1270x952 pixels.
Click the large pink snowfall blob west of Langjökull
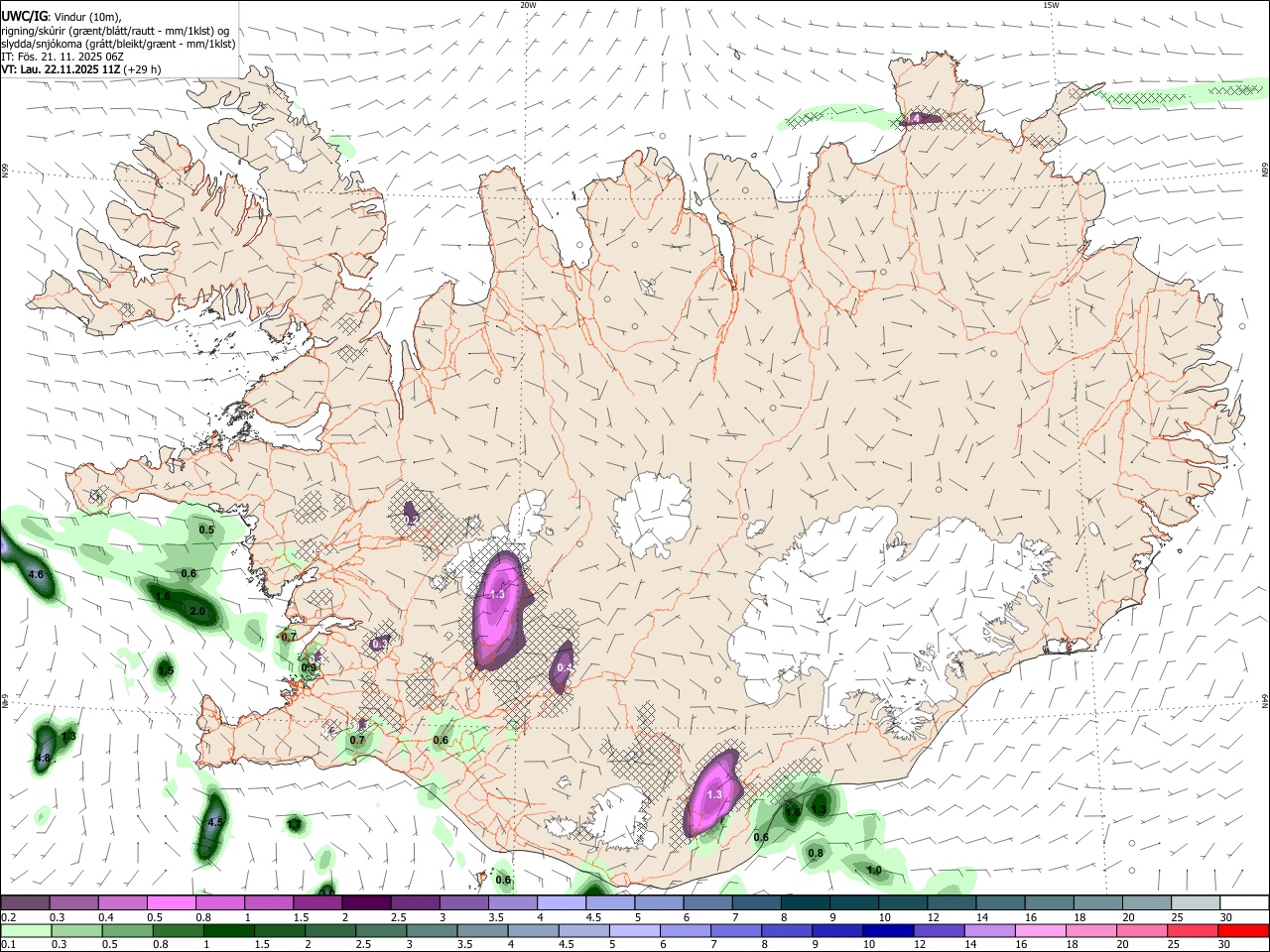498,610
